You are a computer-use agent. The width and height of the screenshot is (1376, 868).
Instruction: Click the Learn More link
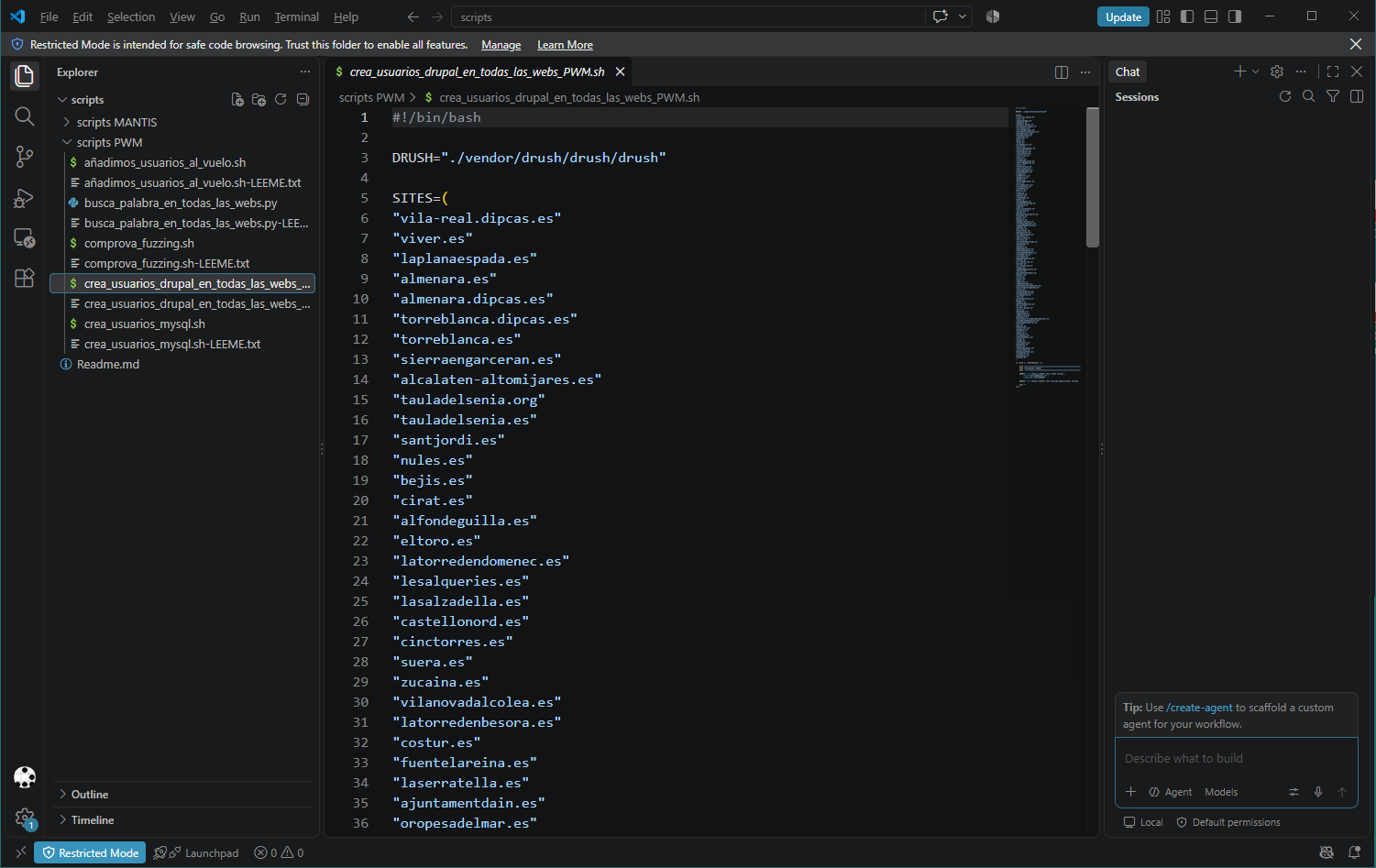[x=565, y=45]
